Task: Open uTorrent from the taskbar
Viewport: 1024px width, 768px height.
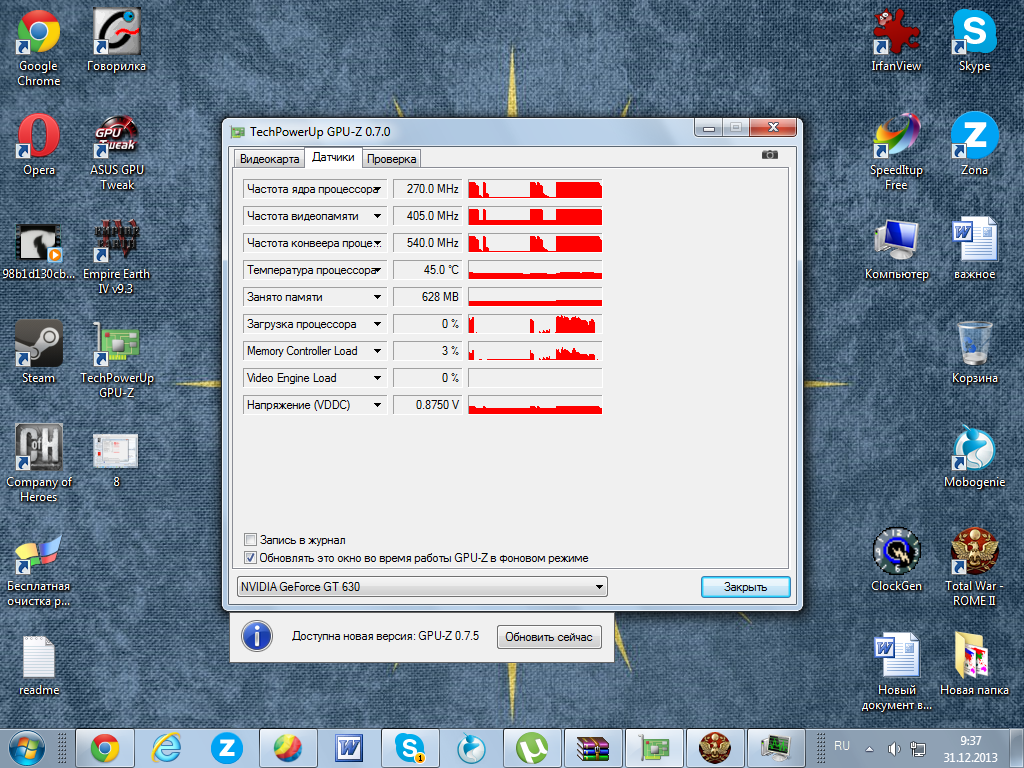Action: 532,748
